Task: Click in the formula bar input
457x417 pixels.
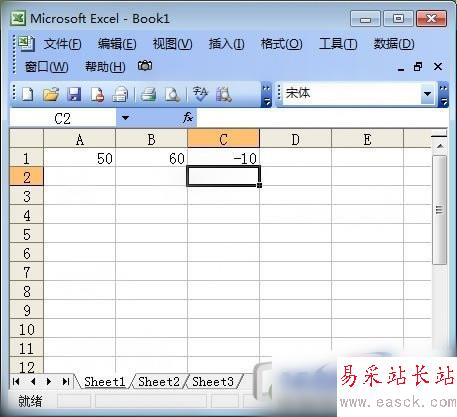Action: pyautogui.click(x=322, y=118)
